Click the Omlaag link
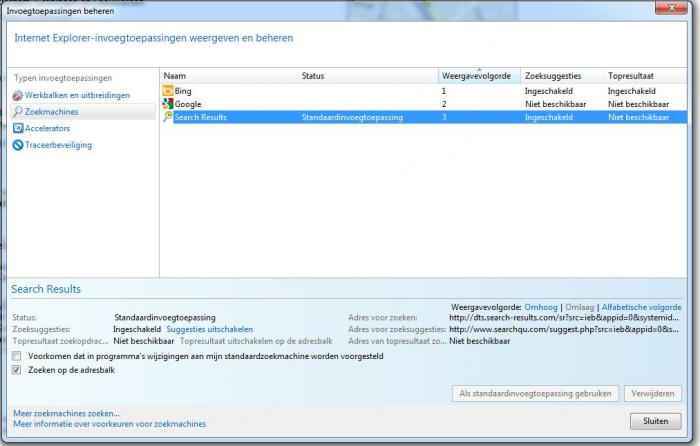Image resolution: width=700 pixels, height=446 pixels. click(x=579, y=307)
